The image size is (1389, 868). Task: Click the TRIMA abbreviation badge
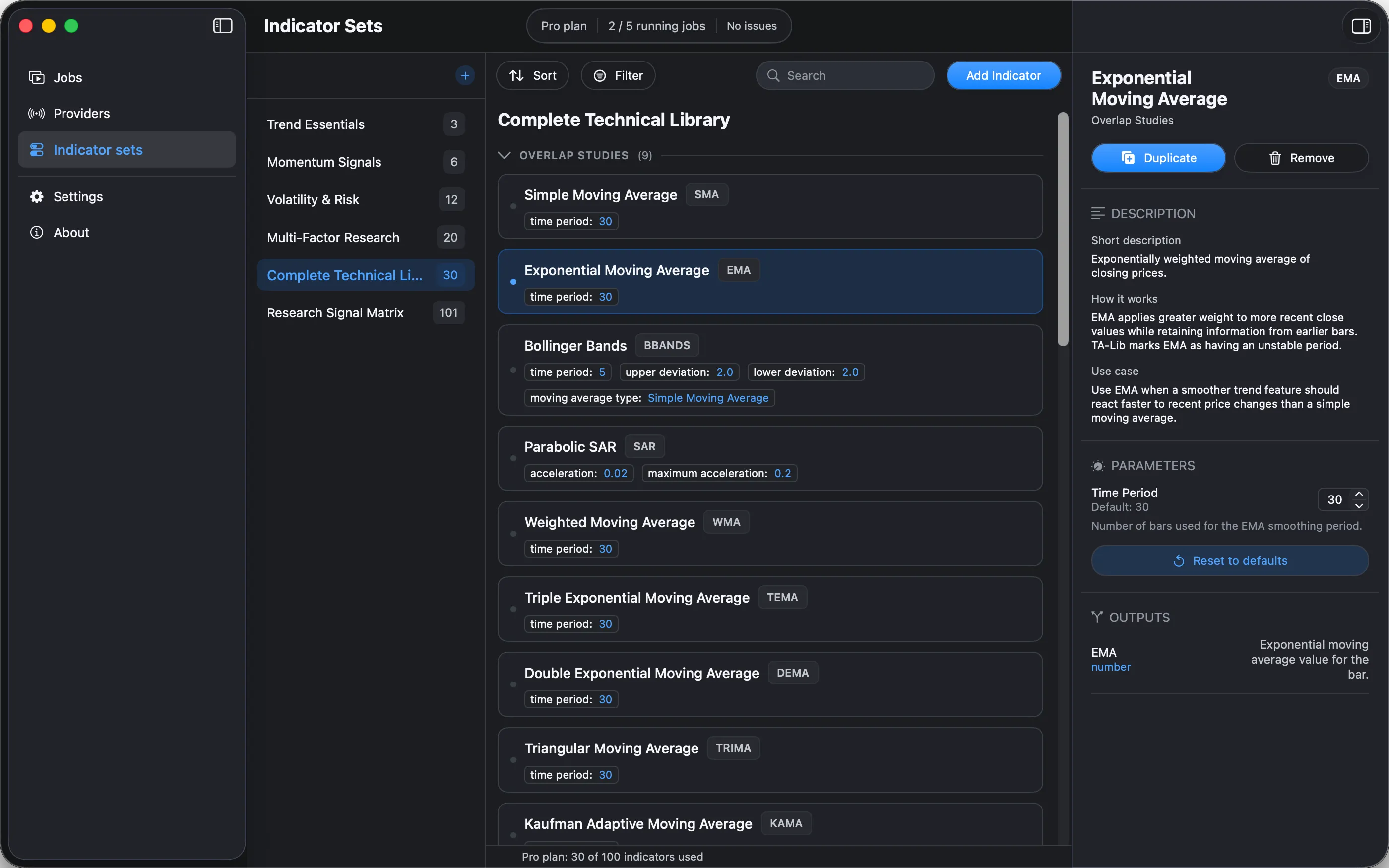coord(733,748)
